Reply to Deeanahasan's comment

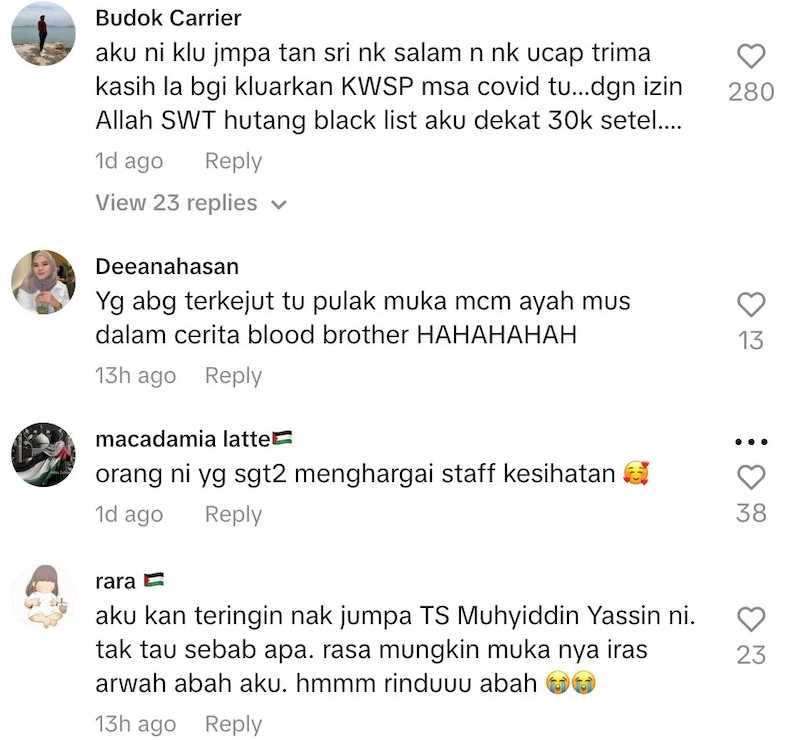pos(233,376)
